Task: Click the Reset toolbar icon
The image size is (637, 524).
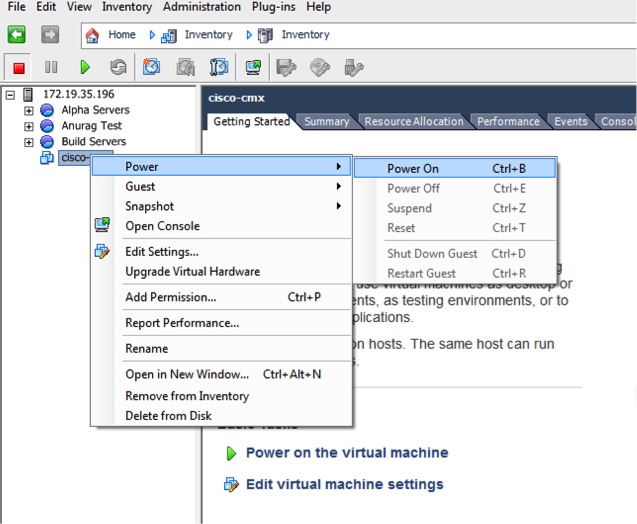Action: click(x=118, y=67)
